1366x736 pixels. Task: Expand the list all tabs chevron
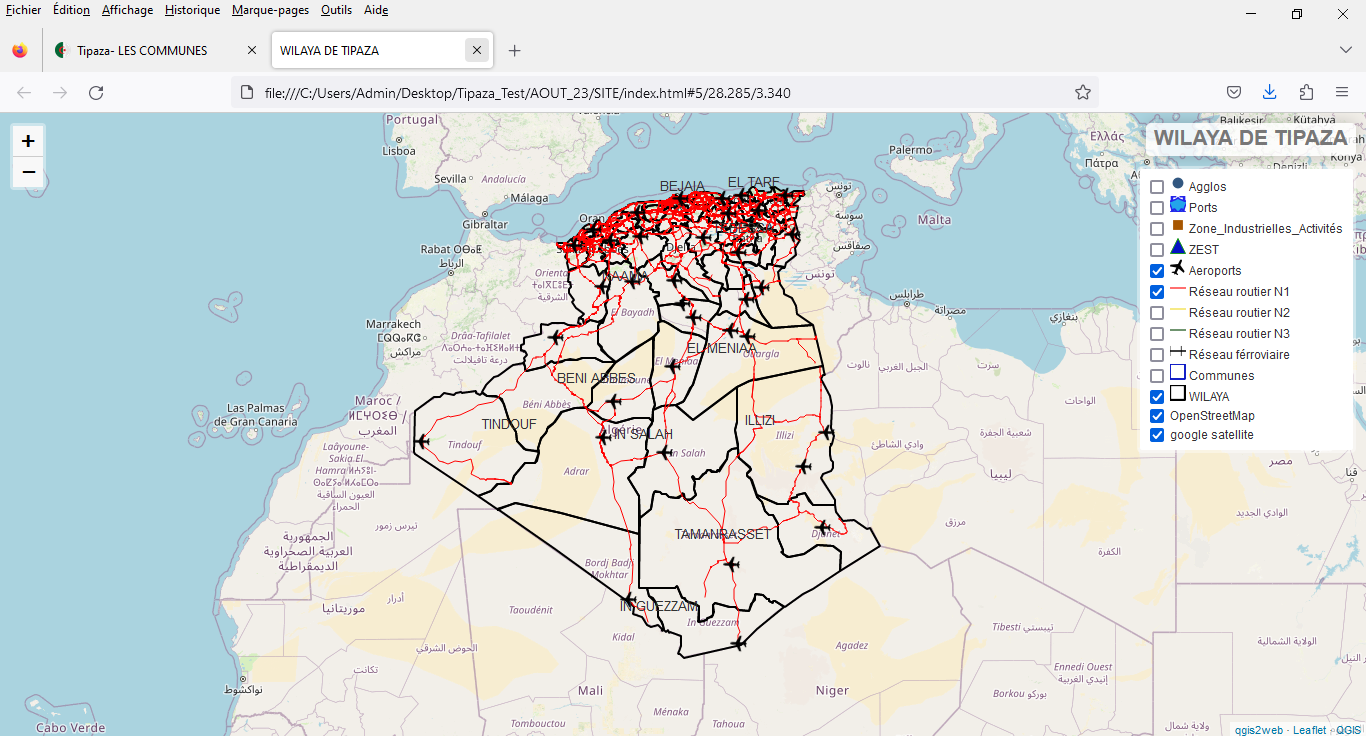(x=1345, y=50)
